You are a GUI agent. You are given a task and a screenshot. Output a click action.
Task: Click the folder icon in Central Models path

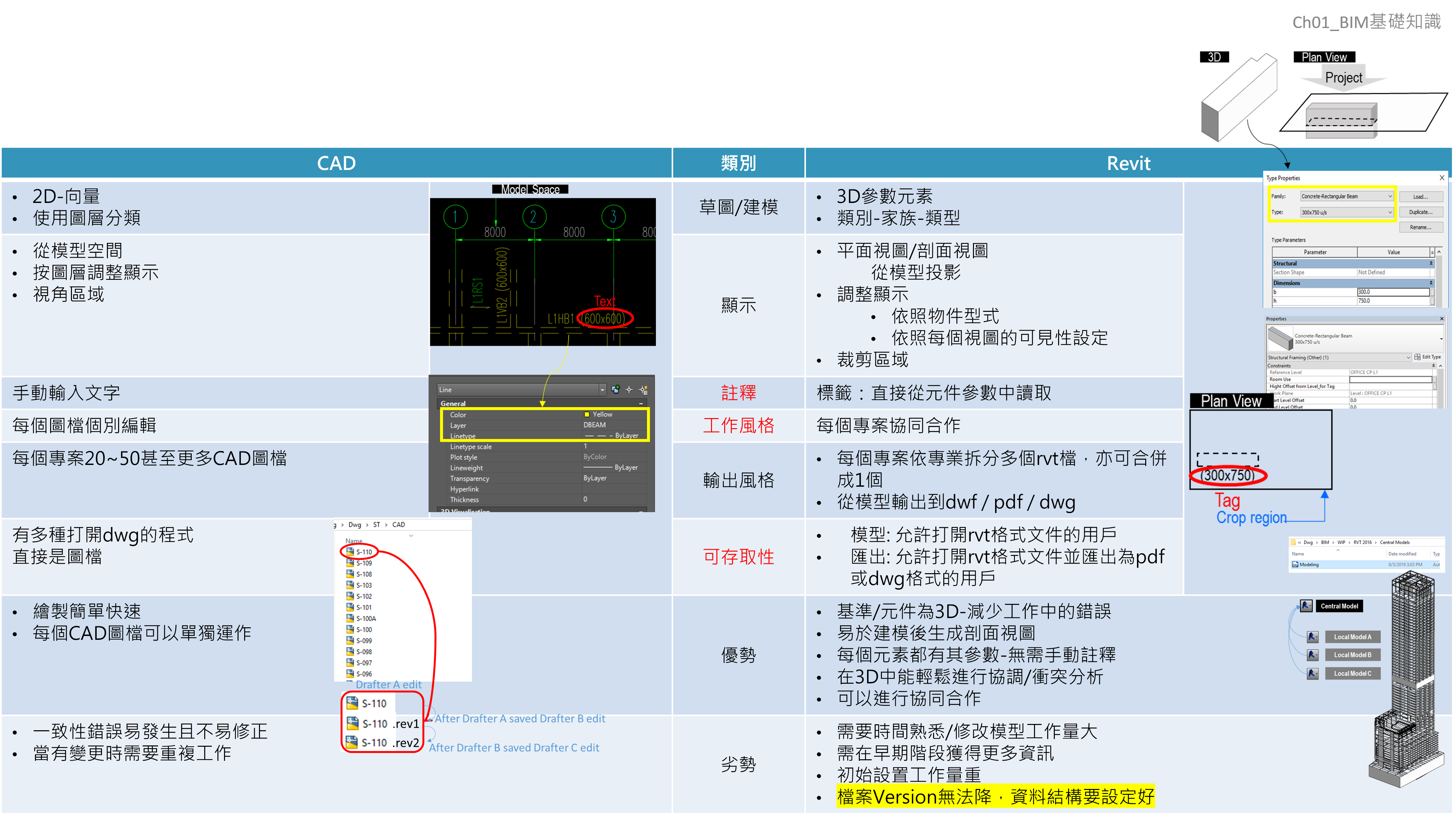click(x=1293, y=542)
